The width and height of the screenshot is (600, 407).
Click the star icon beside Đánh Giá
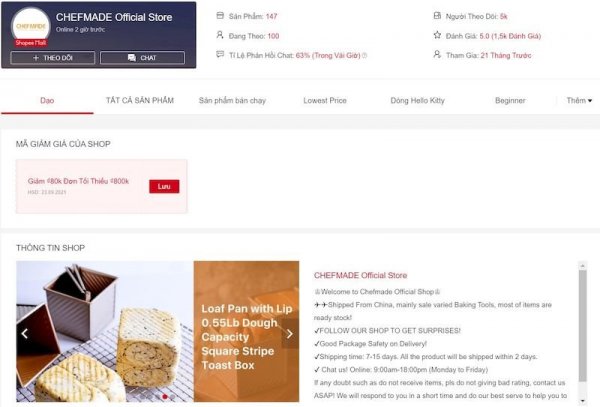(x=437, y=35)
